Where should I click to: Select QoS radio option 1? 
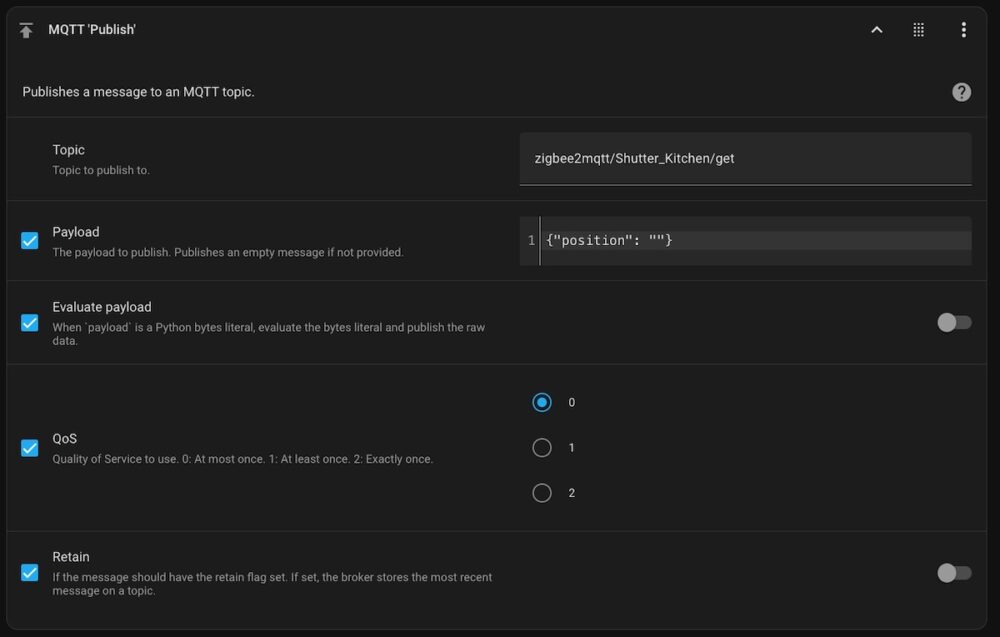542,448
